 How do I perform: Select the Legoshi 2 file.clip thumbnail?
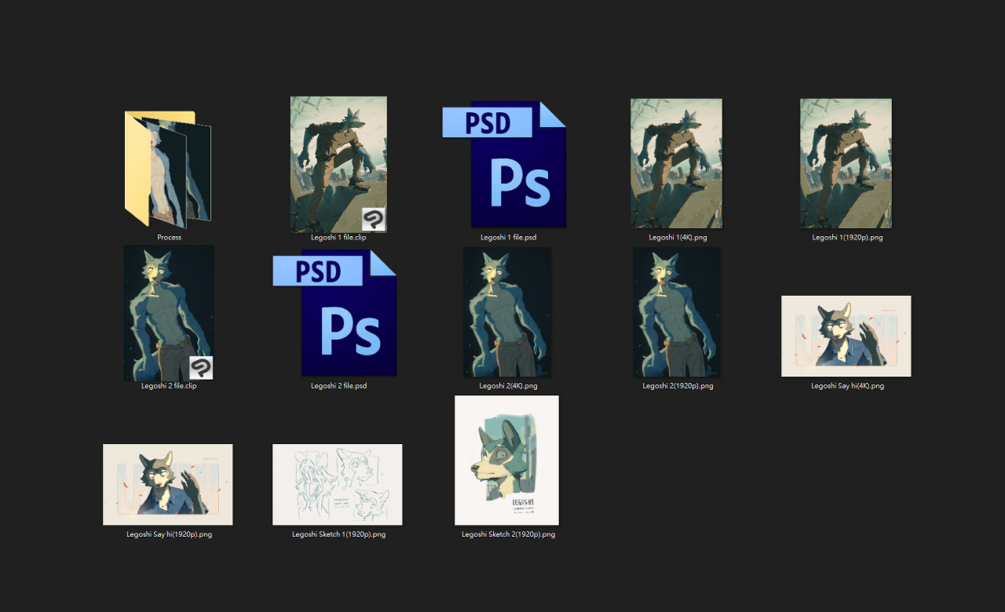click(169, 313)
